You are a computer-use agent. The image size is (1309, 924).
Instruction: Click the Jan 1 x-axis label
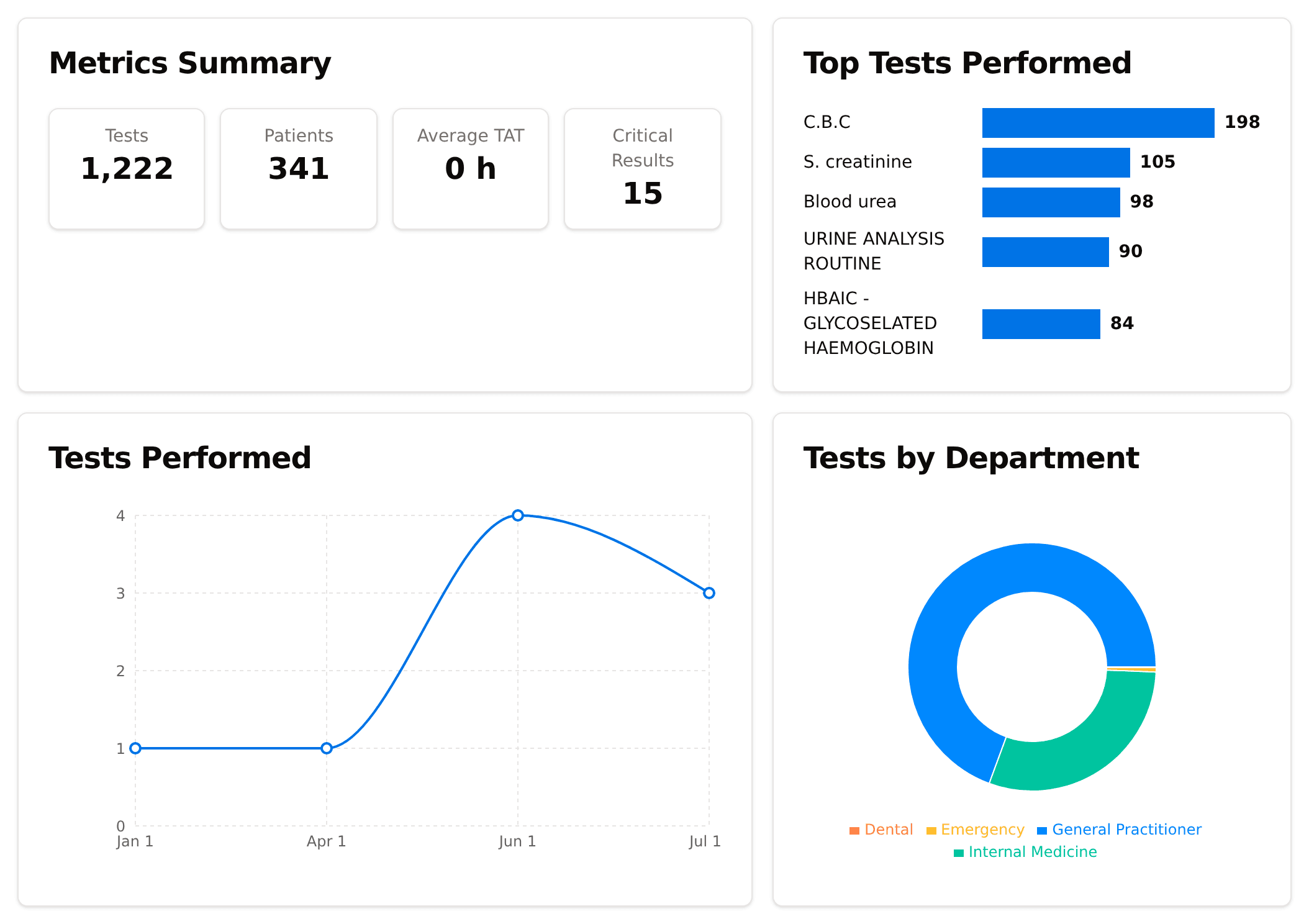coord(135,841)
